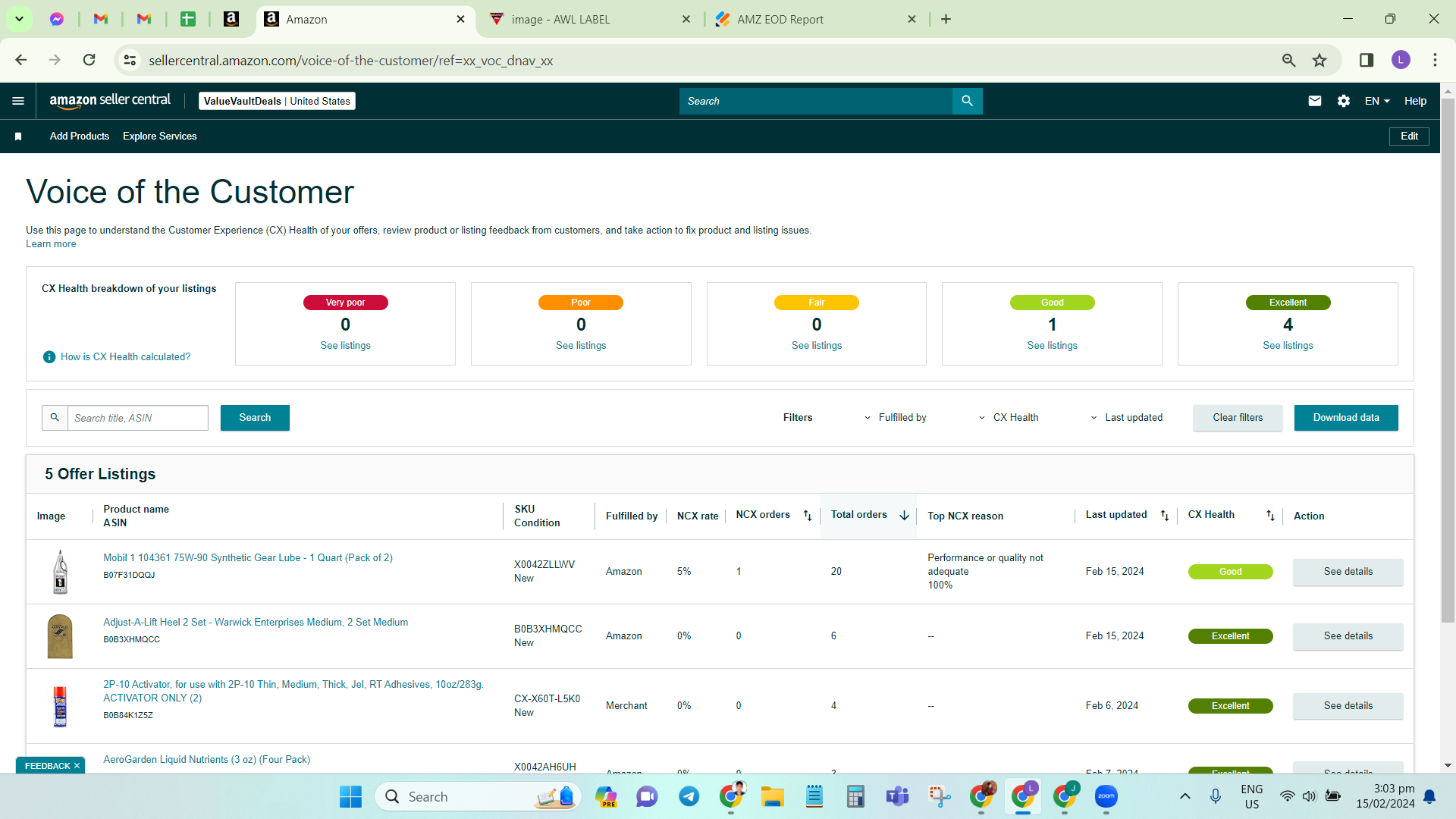Screen dimensions: 1456x819
Task: Click the bookmark icon beside Add Products
Action: click(18, 136)
